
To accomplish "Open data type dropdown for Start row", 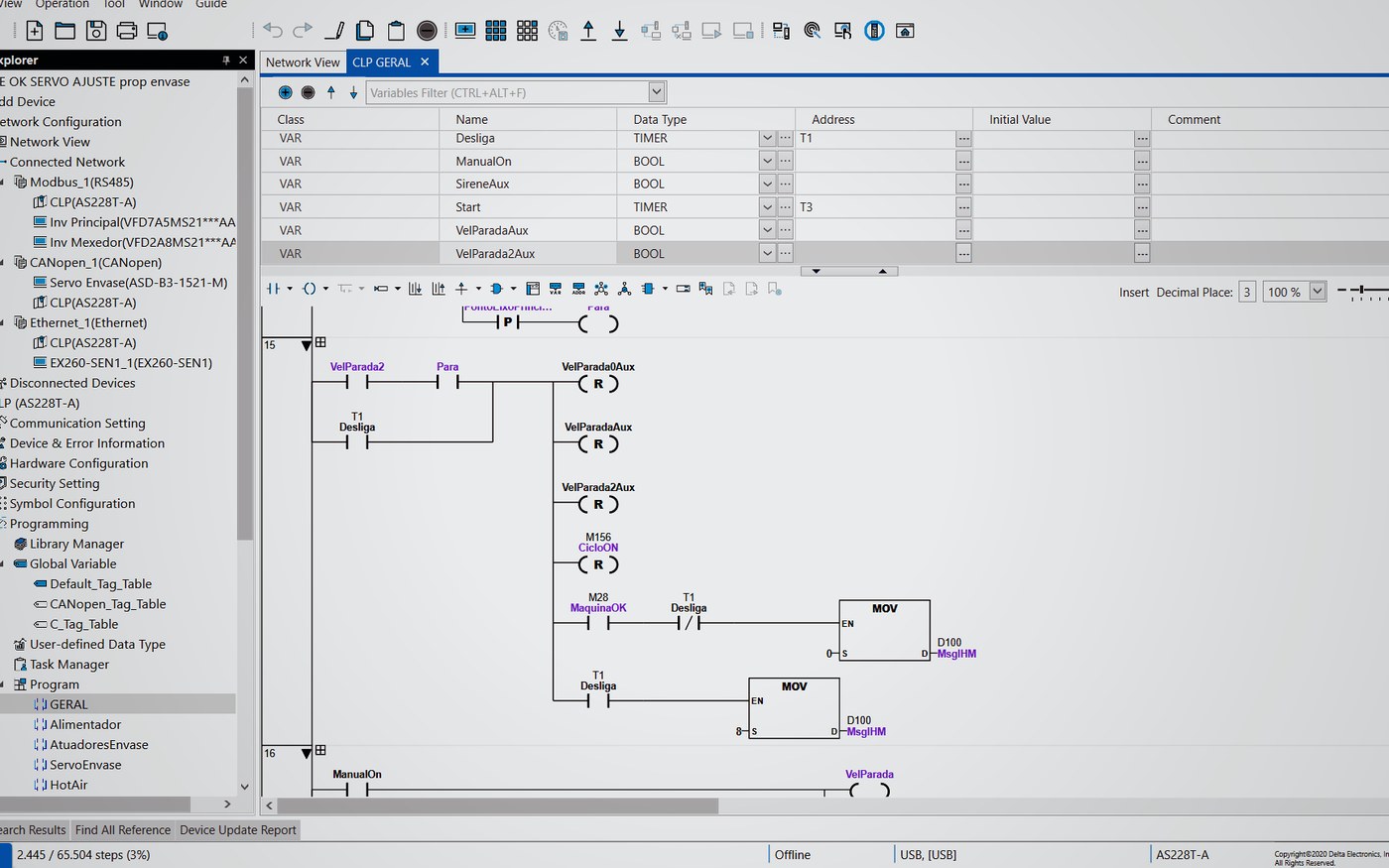I will [767, 206].
